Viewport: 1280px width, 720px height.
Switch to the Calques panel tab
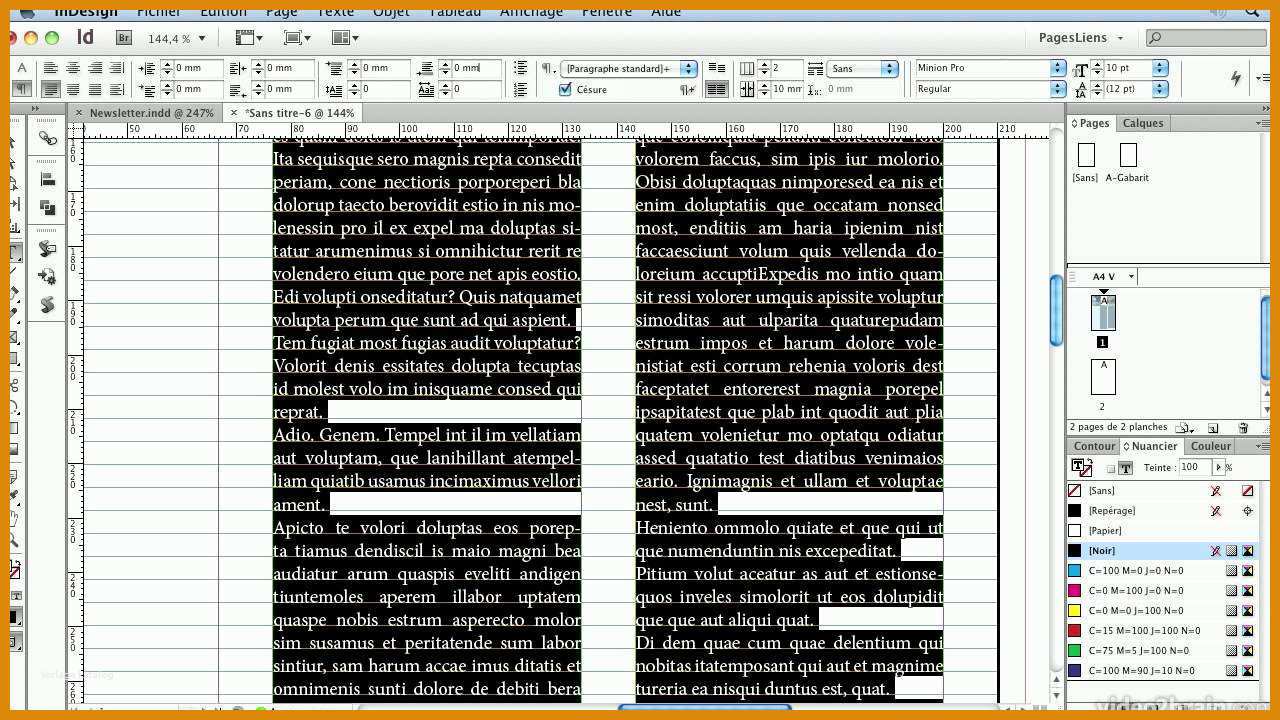pos(1142,123)
